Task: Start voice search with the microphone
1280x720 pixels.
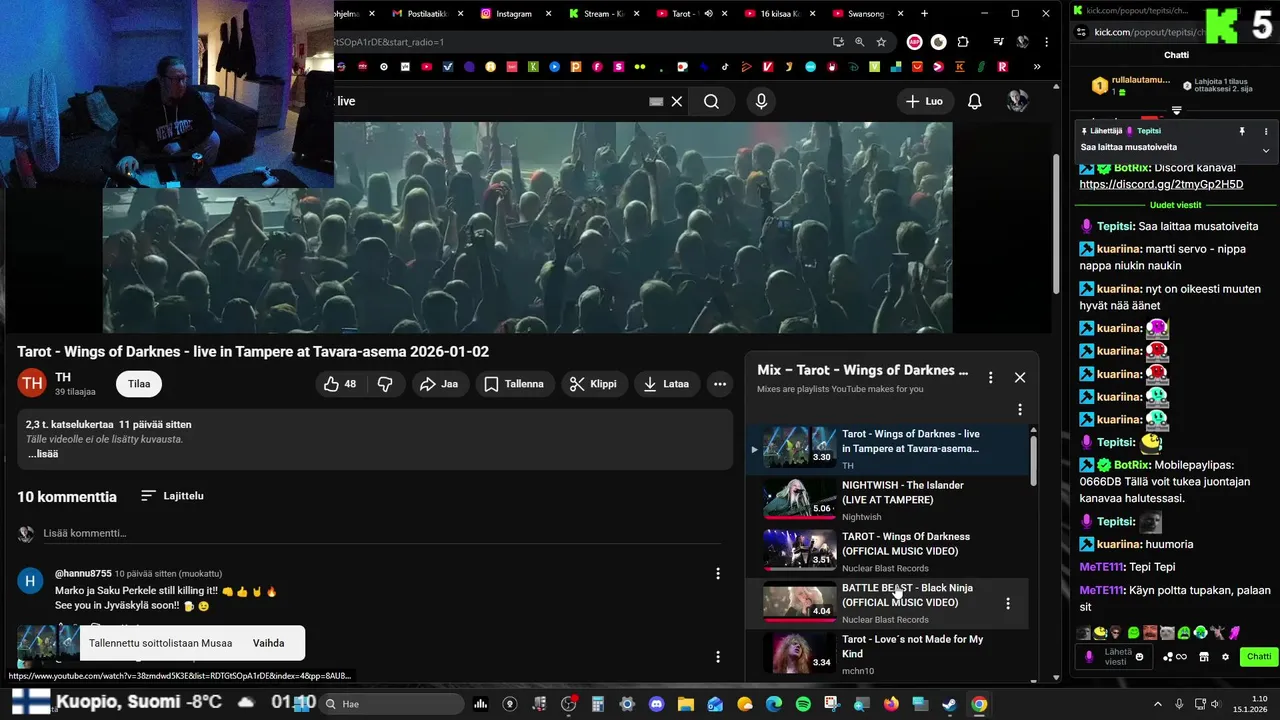Action: (761, 101)
